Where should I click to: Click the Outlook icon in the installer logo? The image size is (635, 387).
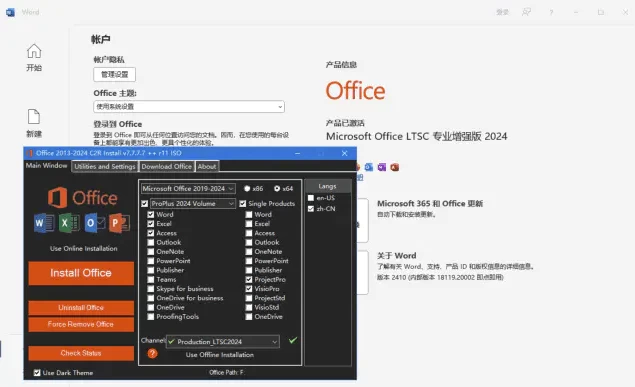click(x=94, y=223)
